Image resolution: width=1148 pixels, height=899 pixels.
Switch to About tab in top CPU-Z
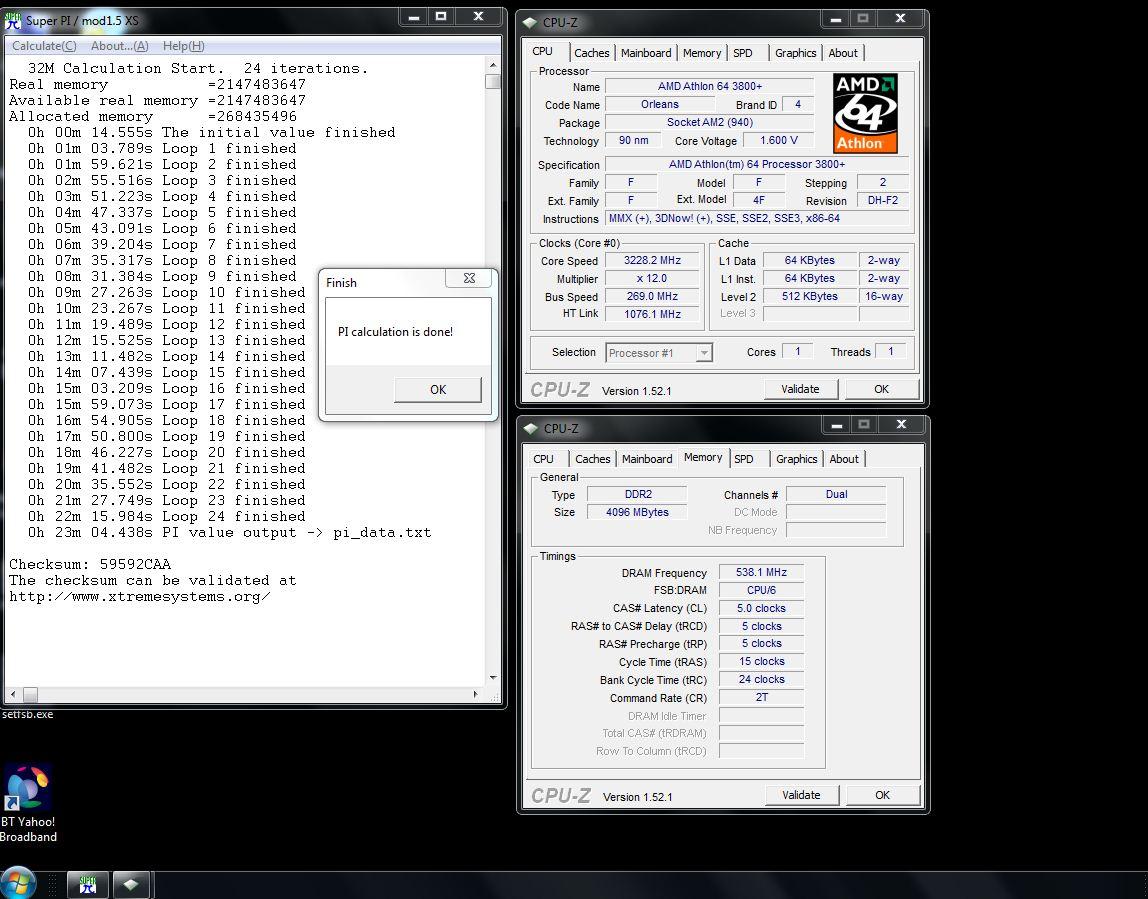pos(843,53)
